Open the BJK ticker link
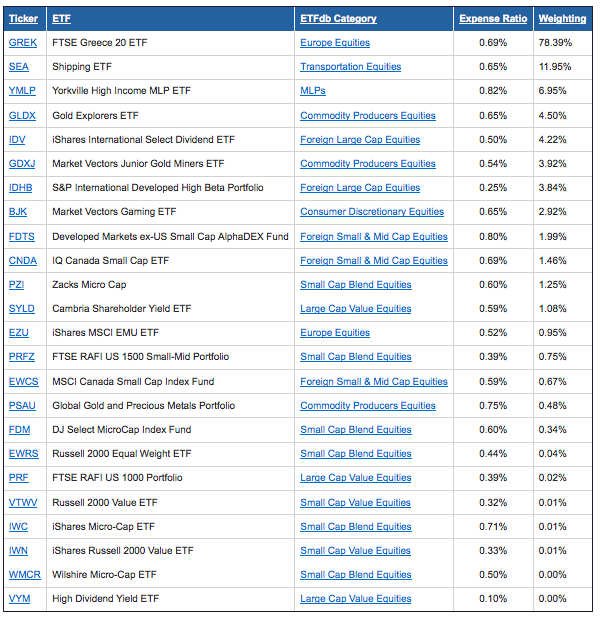Screen dimensions: 602x619 point(18,212)
